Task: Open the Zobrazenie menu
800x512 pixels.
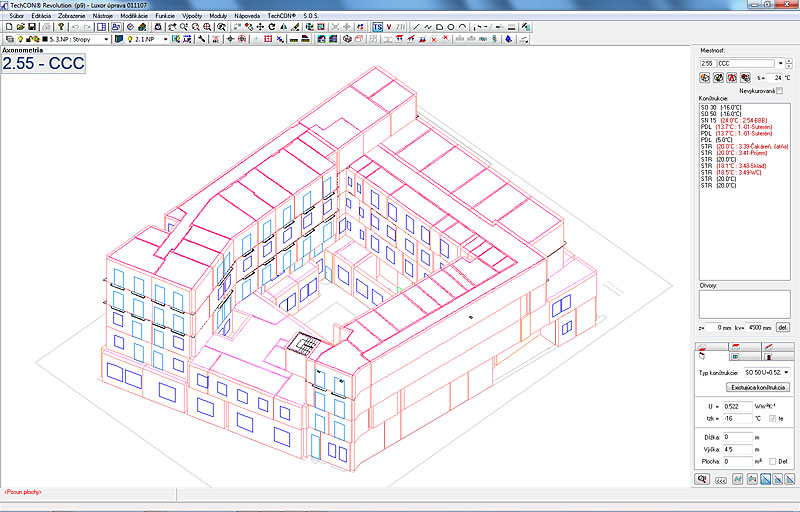Action: [72, 17]
